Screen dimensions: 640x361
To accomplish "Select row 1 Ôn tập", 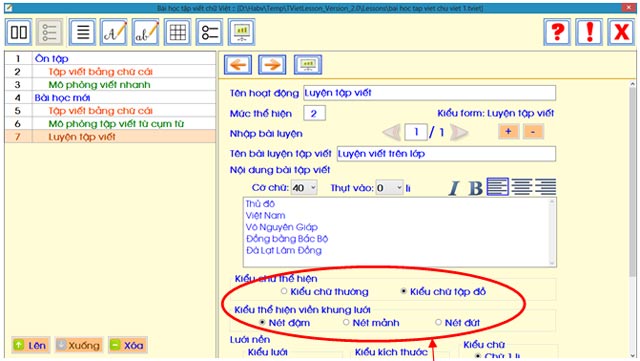I will 110,58.
